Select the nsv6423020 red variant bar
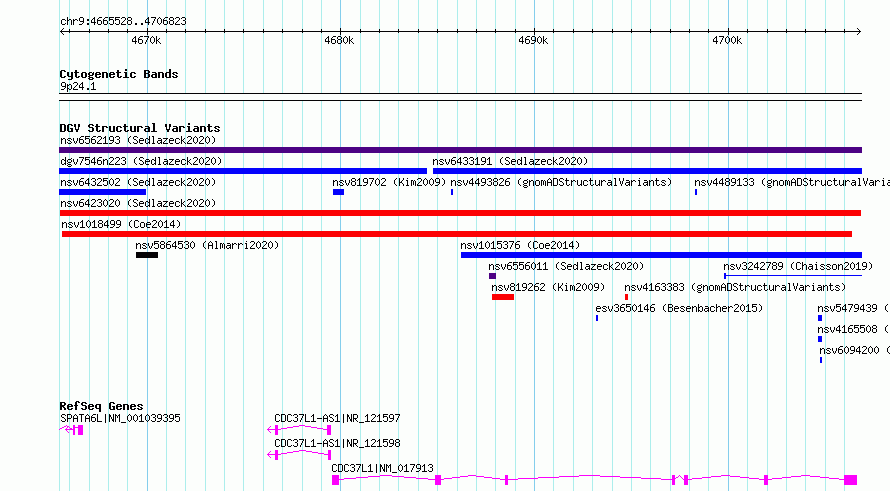The height and width of the screenshot is (491, 890). point(460,213)
